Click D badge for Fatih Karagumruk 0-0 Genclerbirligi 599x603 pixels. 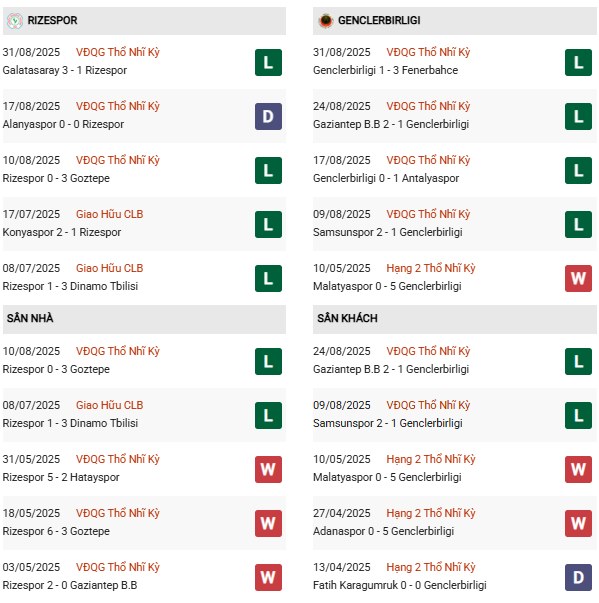click(x=578, y=577)
